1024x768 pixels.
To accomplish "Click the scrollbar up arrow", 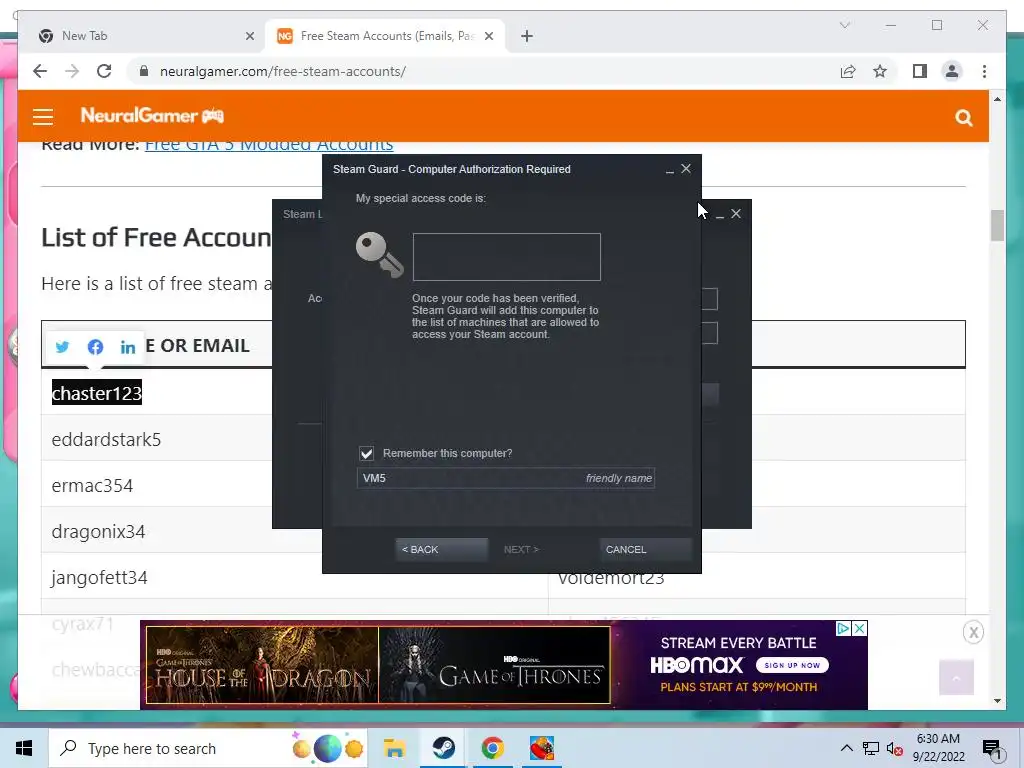I will 997,99.
